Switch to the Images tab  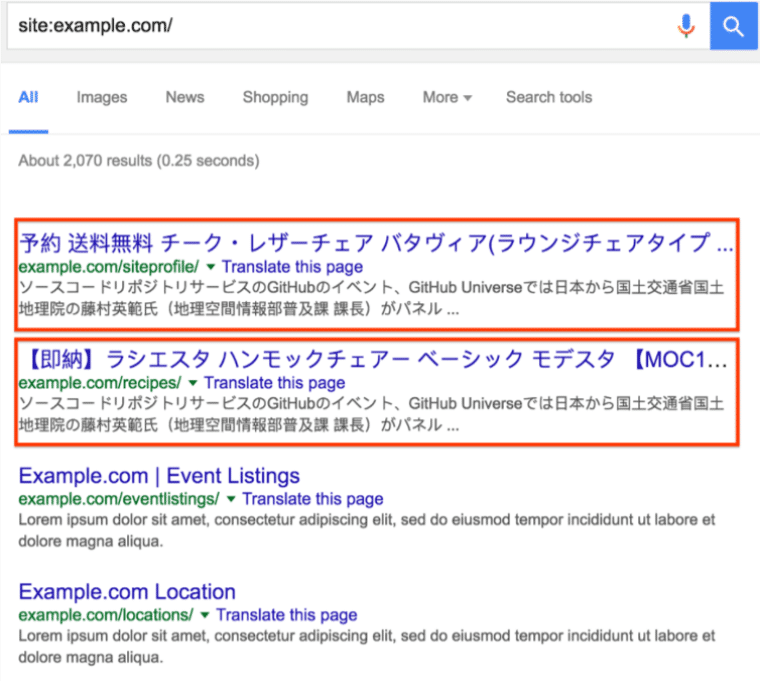click(x=102, y=97)
